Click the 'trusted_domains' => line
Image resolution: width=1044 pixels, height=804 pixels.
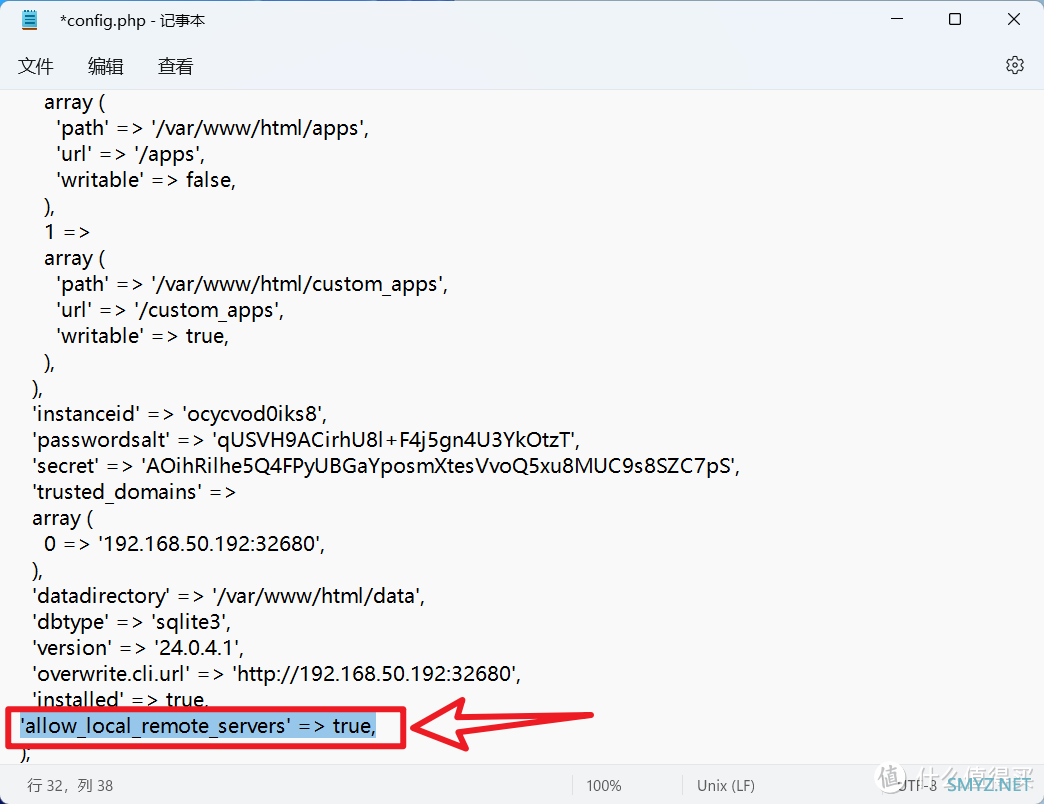134,492
